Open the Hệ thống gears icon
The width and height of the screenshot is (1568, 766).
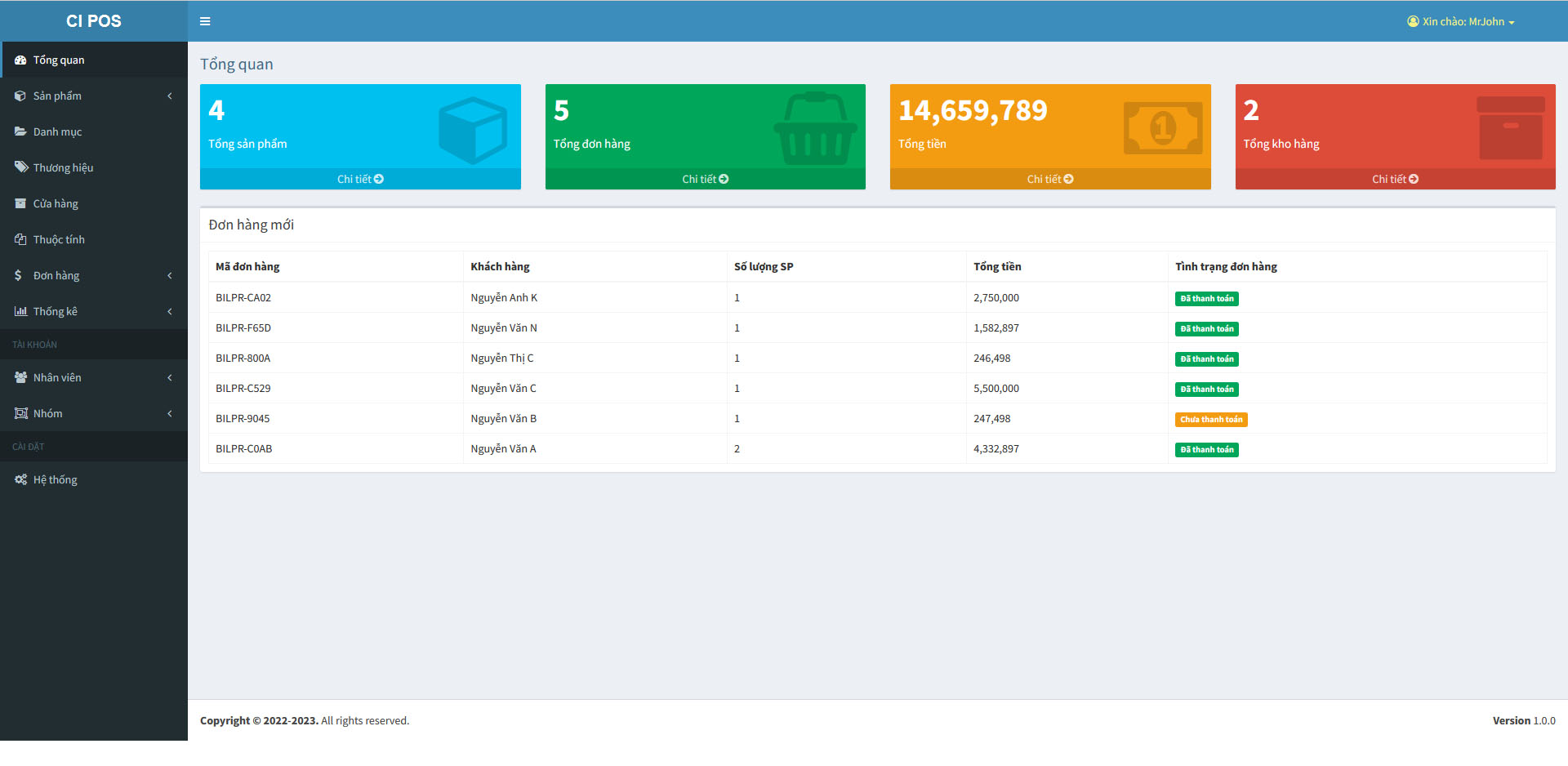20,479
